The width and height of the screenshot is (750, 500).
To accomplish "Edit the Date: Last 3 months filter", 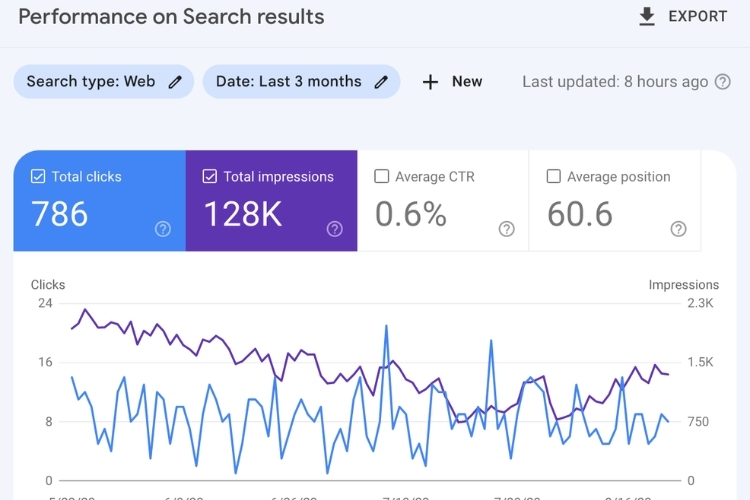I will (301, 81).
